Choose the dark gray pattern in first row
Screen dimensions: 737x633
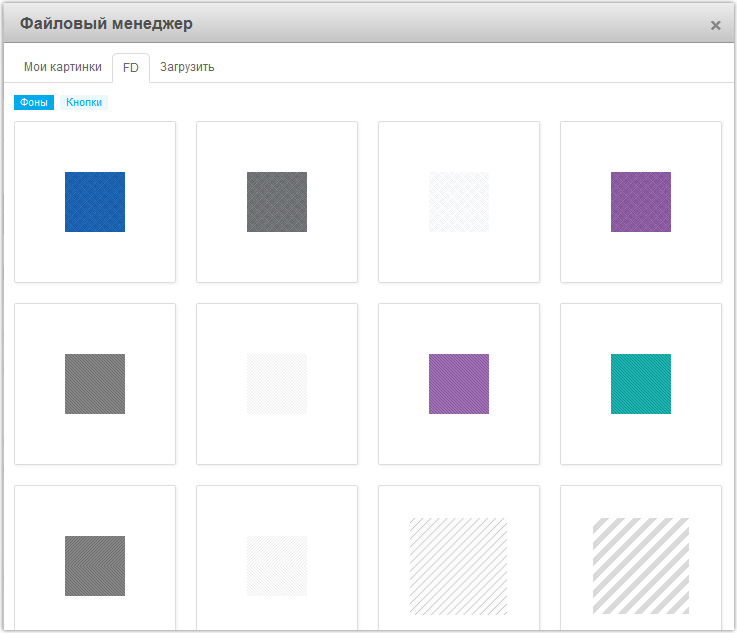[277, 202]
